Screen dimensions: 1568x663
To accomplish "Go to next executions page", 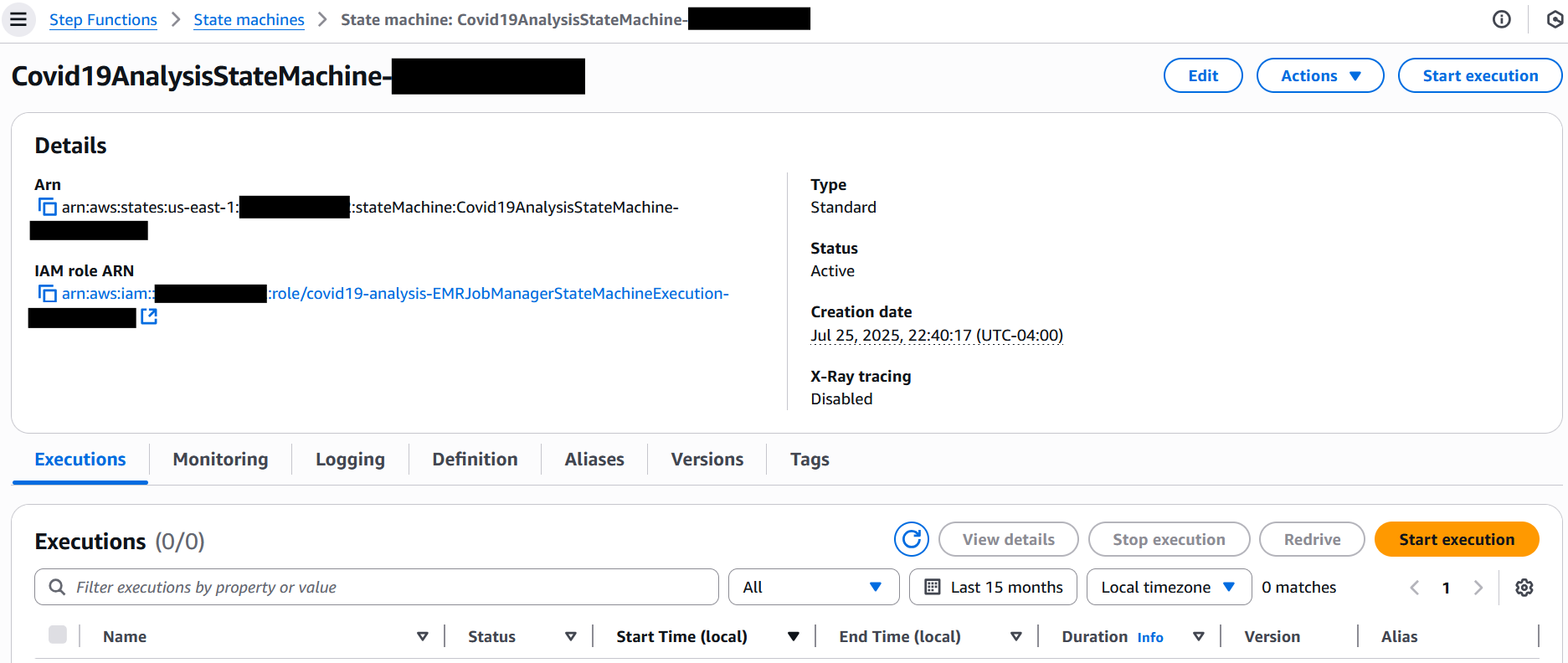I will 1478,588.
